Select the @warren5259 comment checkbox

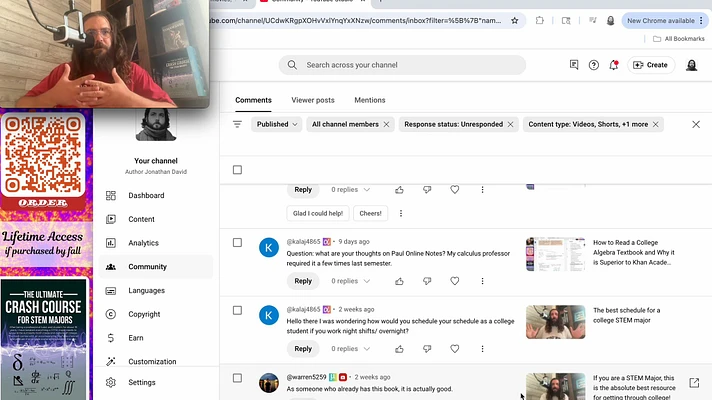pyautogui.click(x=237, y=378)
